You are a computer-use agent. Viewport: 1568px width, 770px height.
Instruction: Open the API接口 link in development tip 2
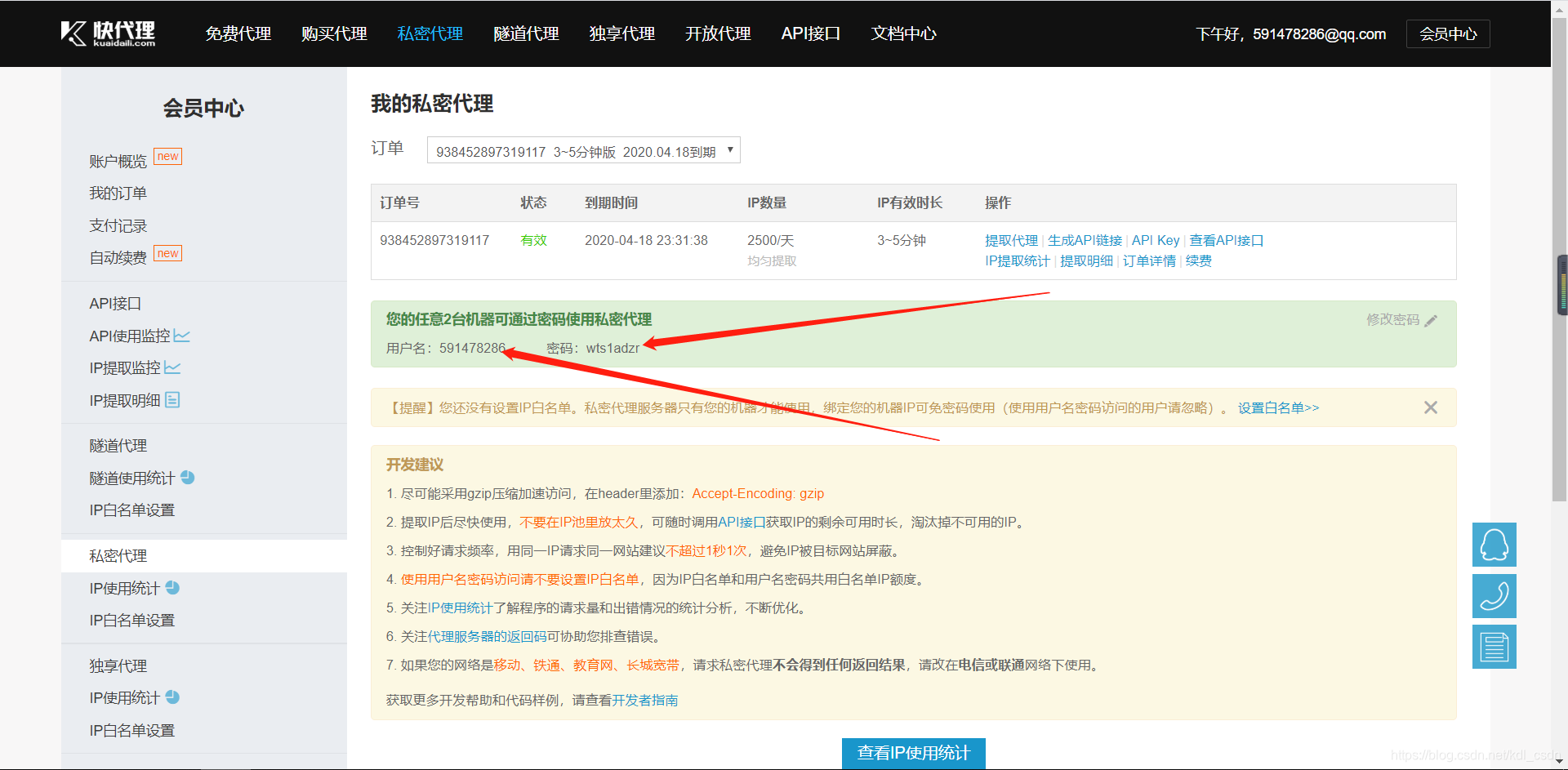742,522
